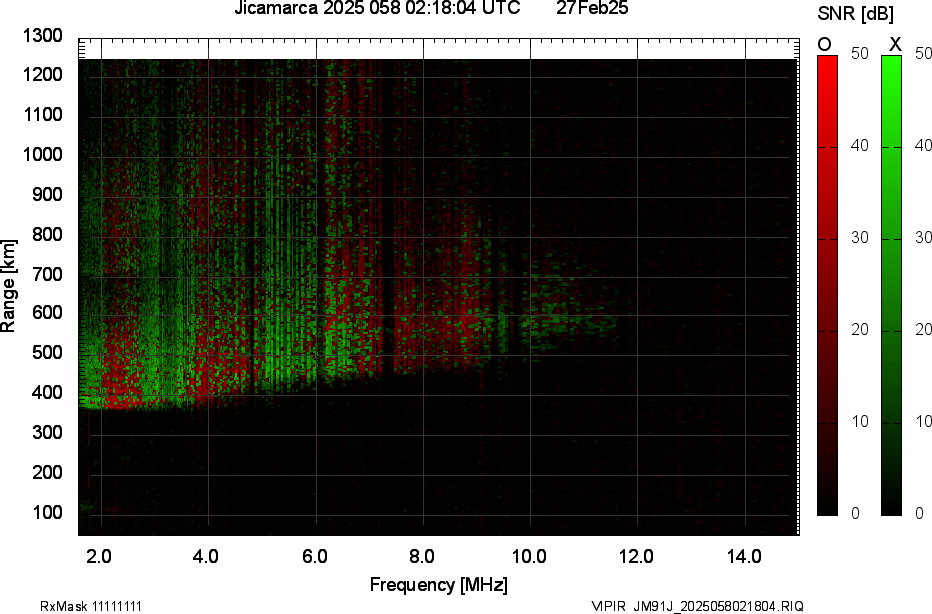The width and height of the screenshot is (932, 614).
Task: Click the 10 label on the O colorbar
Action: pos(860,422)
